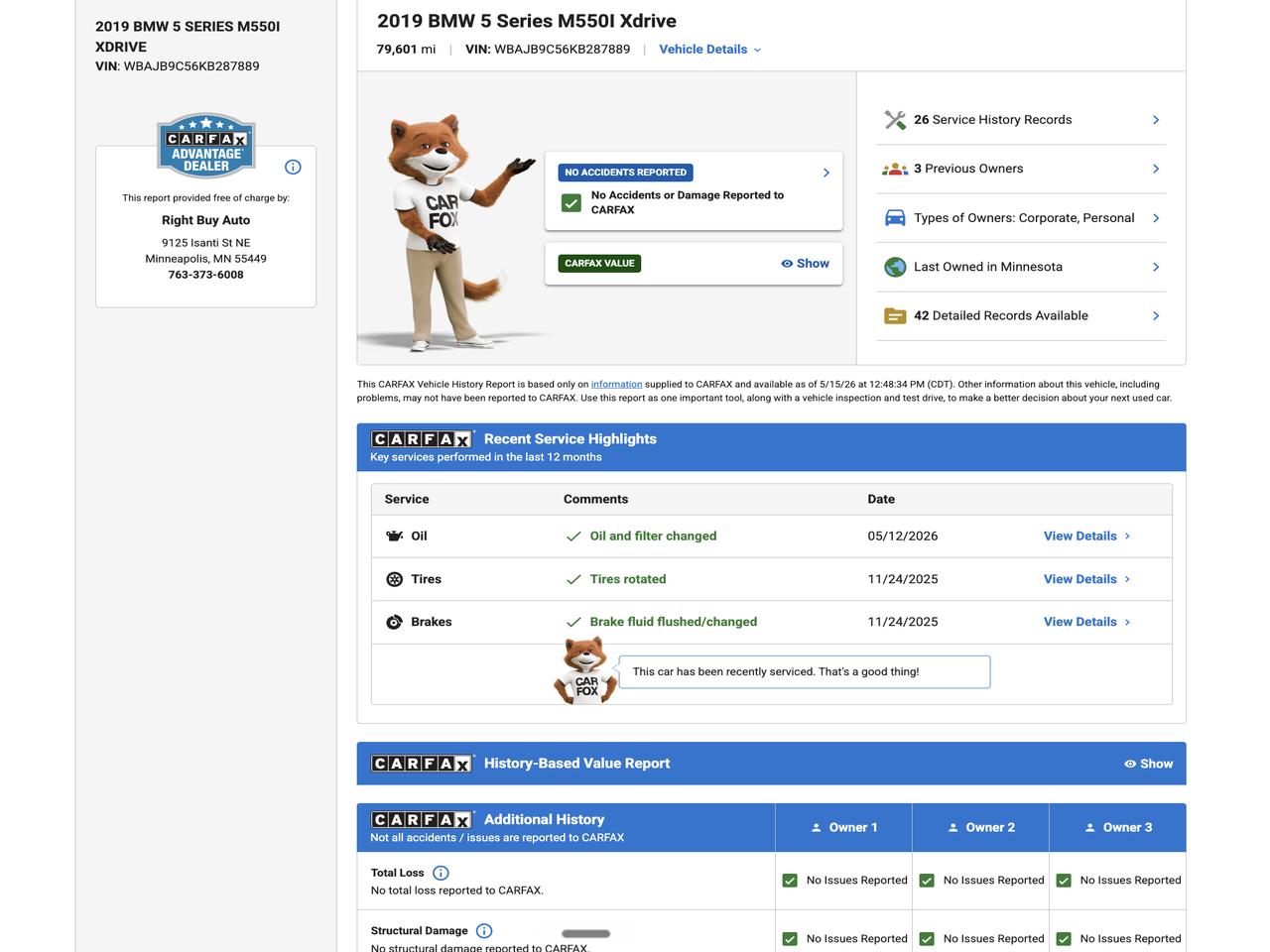
Task: Click Structural Damage checkmark for Owner 1
Action: [x=790, y=939]
